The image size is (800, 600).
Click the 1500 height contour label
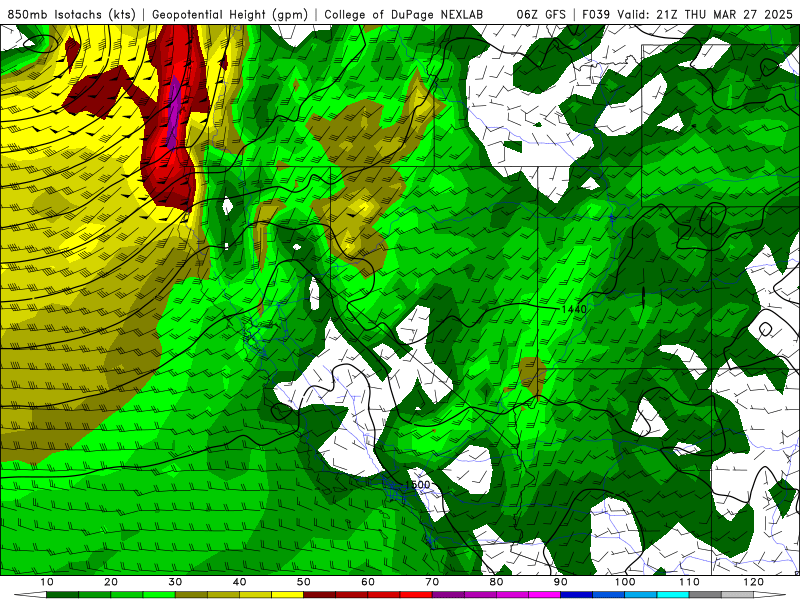(x=417, y=485)
